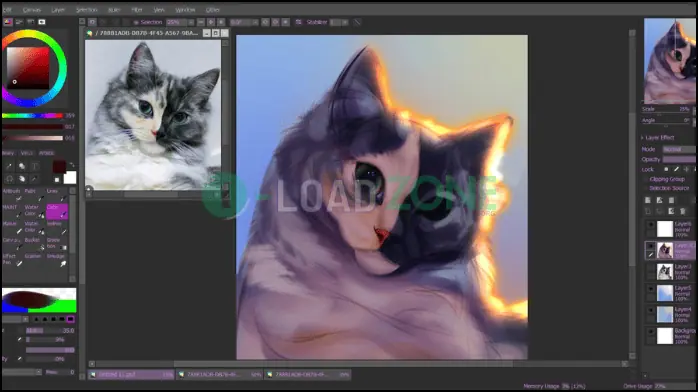Click the cat reference image window
Screen dimensions: 698x392
pos(153,114)
